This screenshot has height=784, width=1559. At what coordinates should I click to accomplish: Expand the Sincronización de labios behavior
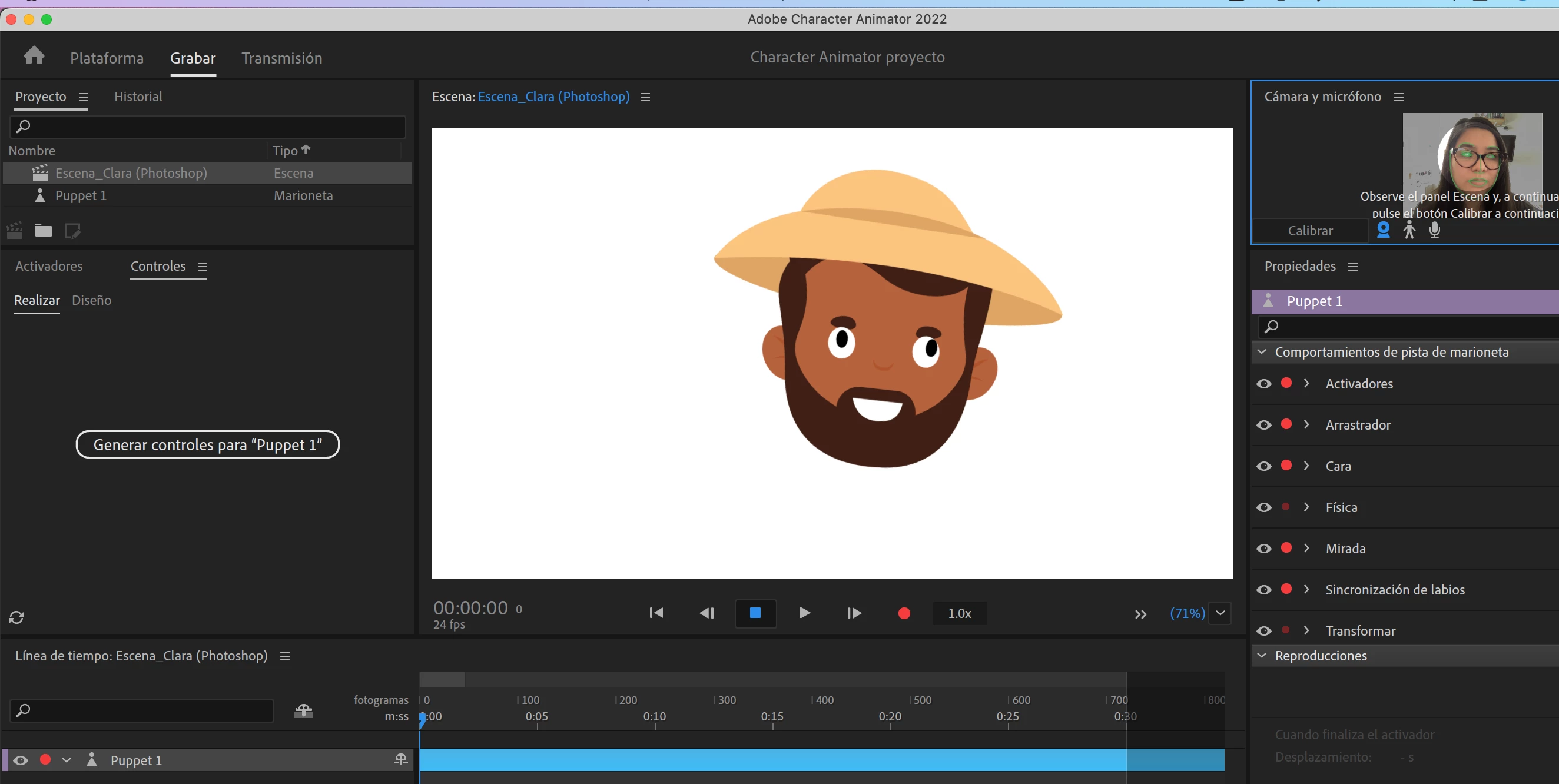(x=1306, y=590)
